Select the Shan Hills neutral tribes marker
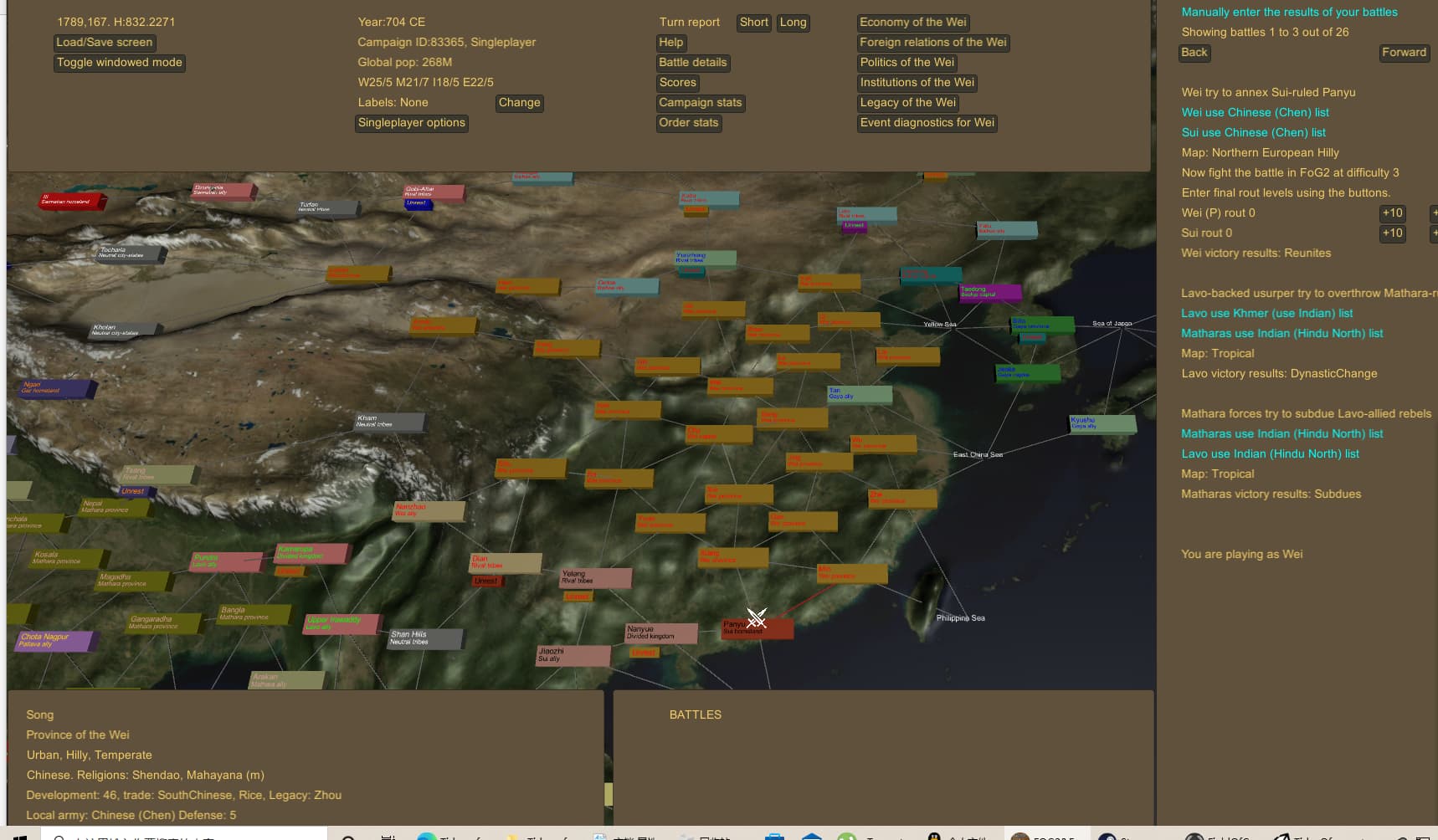This screenshot has height=840, width=1438. click(x=425, y=638)
